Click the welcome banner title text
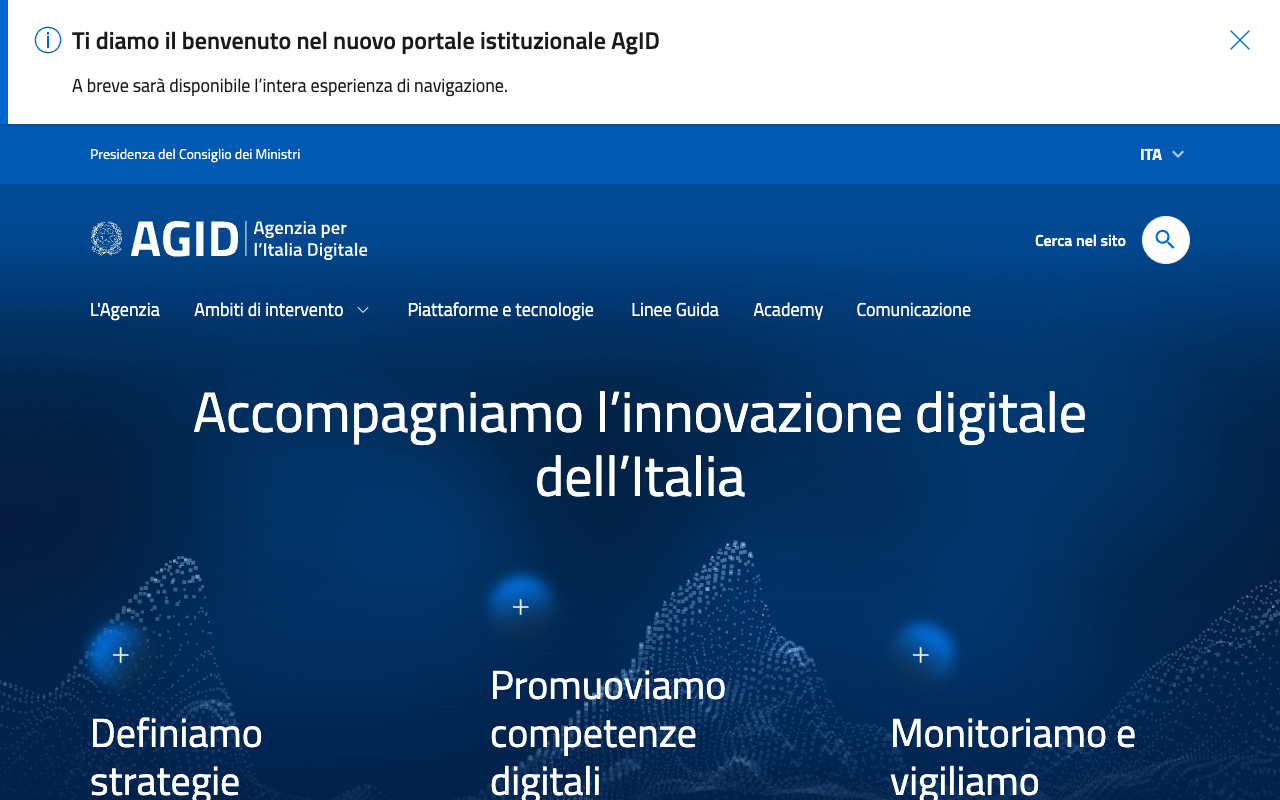The image size is (1280, 800). click(x=366, y=41)
